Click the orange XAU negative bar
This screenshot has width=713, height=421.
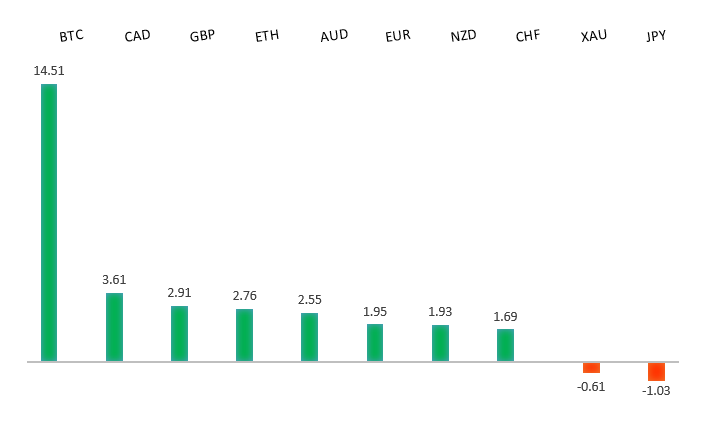click(x=591, y=367)
